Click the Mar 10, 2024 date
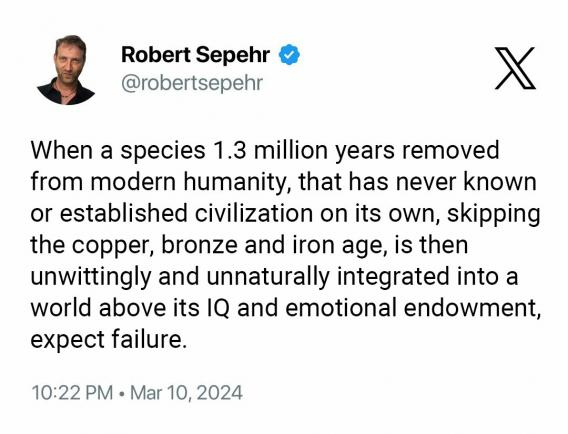The image size is (568, 434). (x=186, y=393)
